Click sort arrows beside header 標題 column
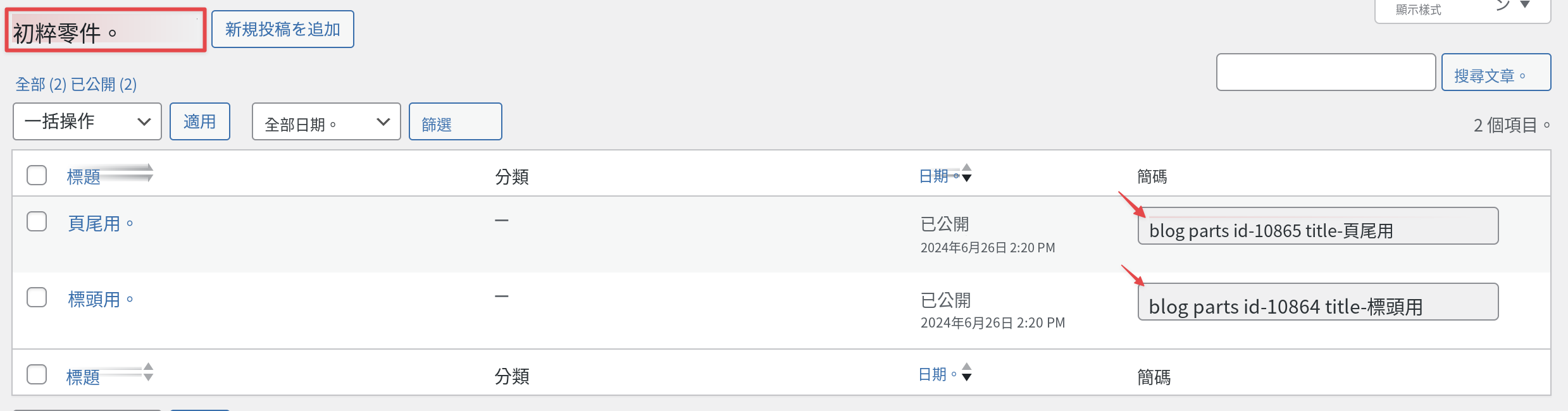 [149, 173]
